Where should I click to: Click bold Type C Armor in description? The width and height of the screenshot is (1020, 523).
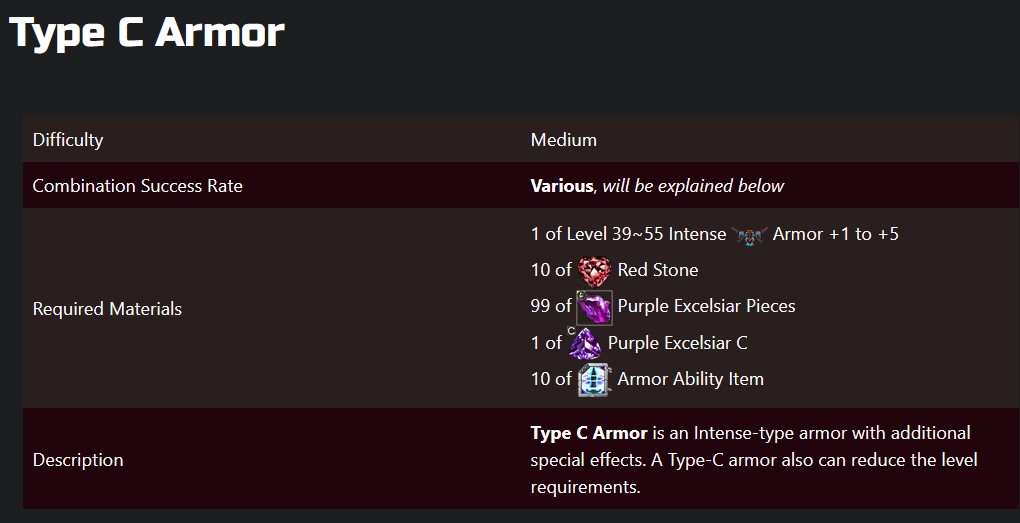coord(589,433)
